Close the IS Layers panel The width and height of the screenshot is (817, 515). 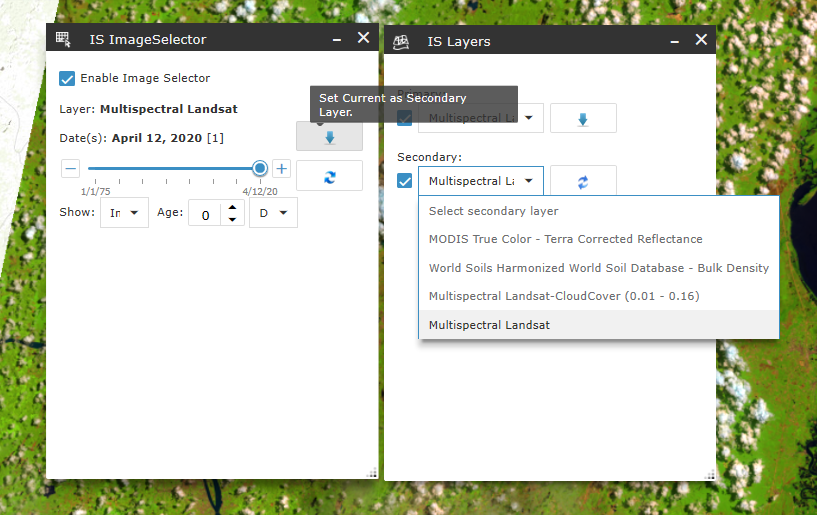point(701,40)
